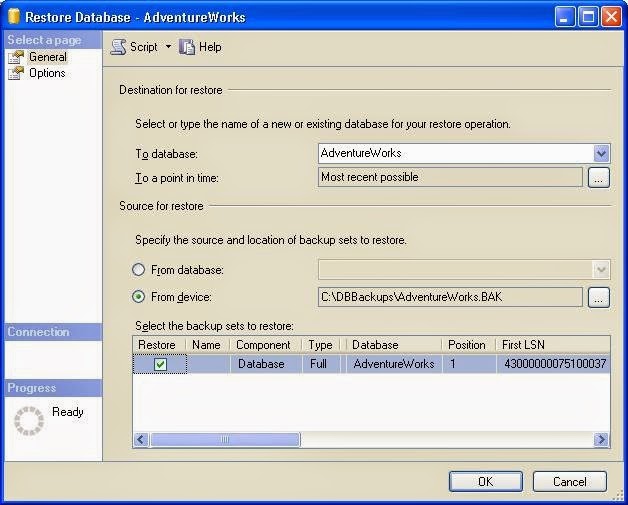Switch to the Options page label

tap(47, 73)
